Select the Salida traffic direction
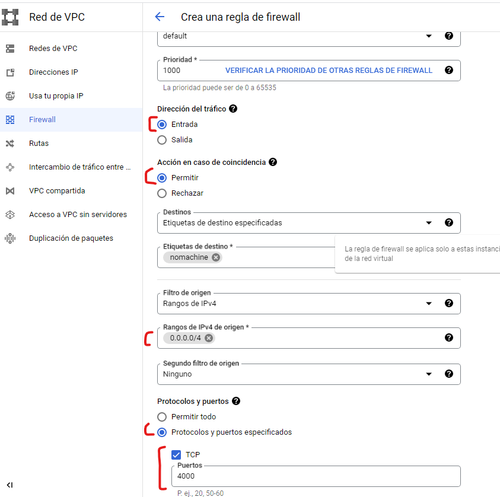The image size is (500, 497). [x=162, y=140]
